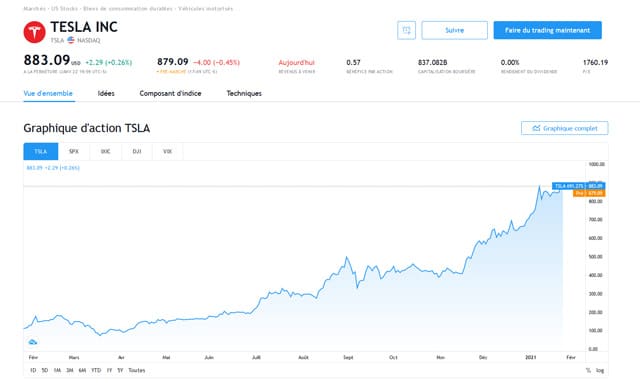Click the 2021 label on time axis
Image resolution: width=640 pixels, height=383 pixels.
click(x=530, y=357)
